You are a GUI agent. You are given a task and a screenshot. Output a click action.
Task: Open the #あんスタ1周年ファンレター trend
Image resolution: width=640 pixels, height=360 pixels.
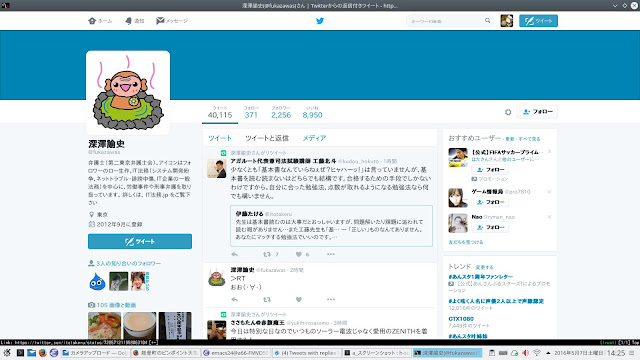tap(480, 276)
